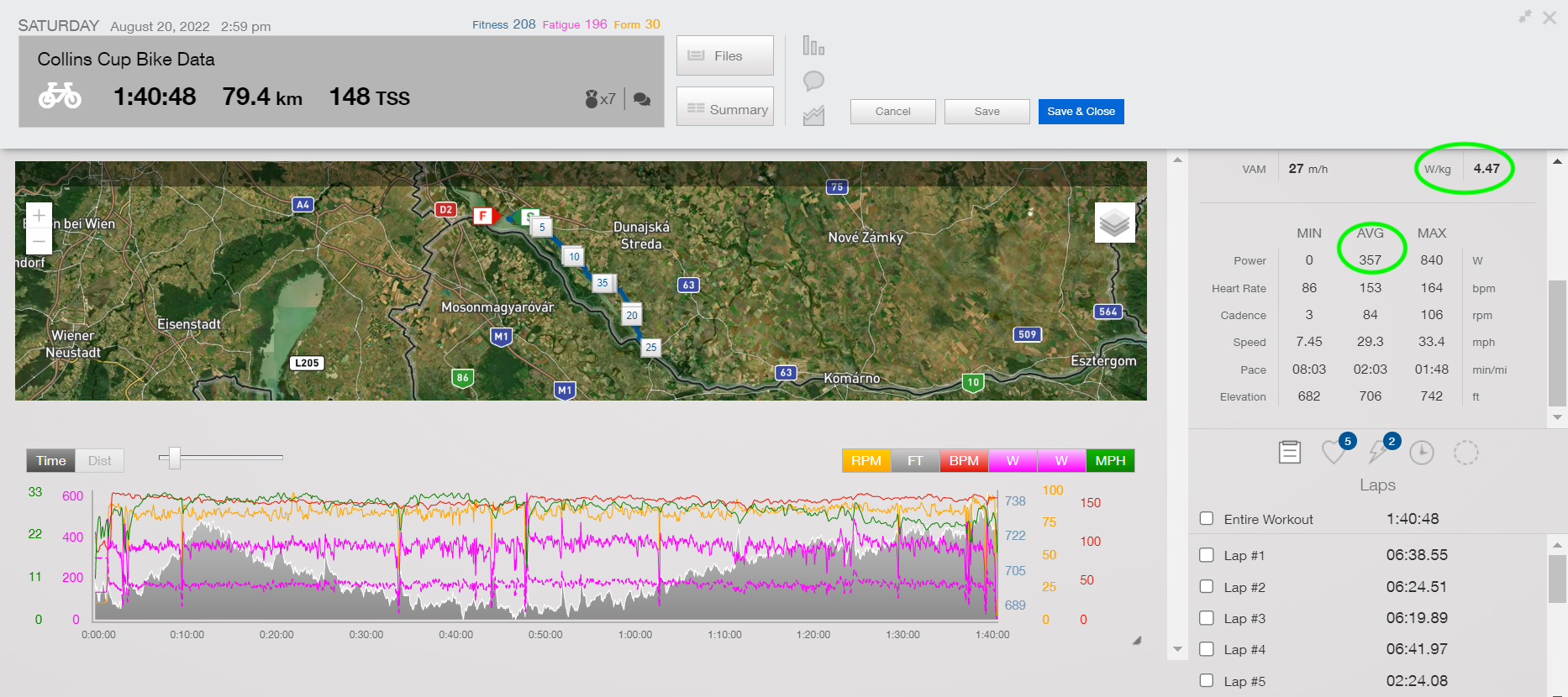
Task: Open the Files button
Action: pyautogui.click(x=724, y=55)
